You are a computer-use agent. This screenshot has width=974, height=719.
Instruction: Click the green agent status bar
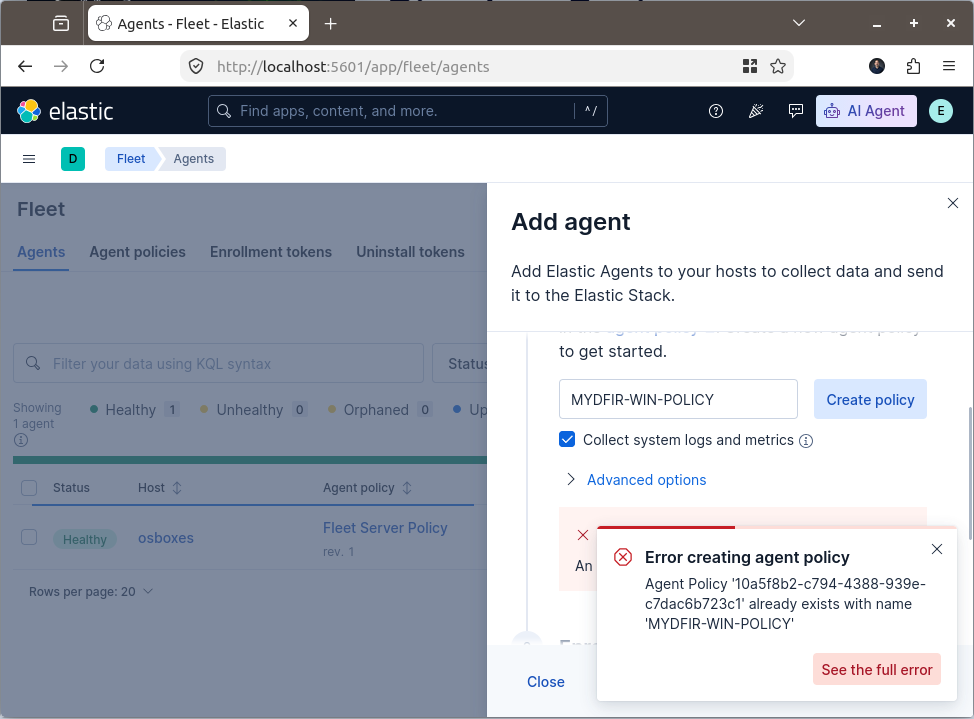coord(250,460)
